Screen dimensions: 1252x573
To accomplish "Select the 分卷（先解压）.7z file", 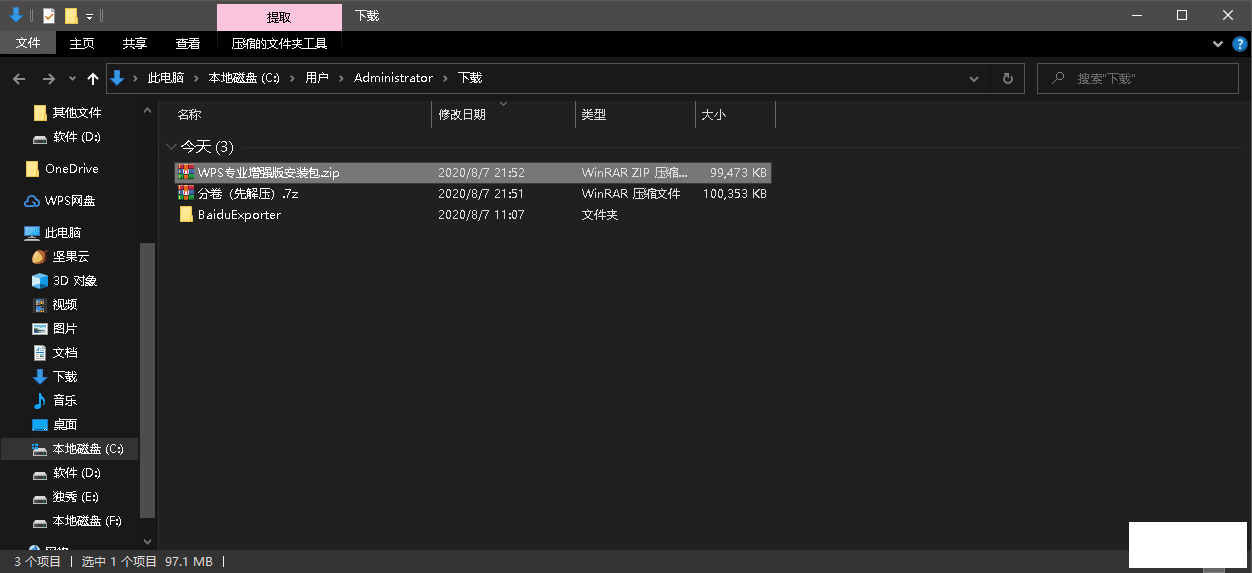I will coord(472,194).
